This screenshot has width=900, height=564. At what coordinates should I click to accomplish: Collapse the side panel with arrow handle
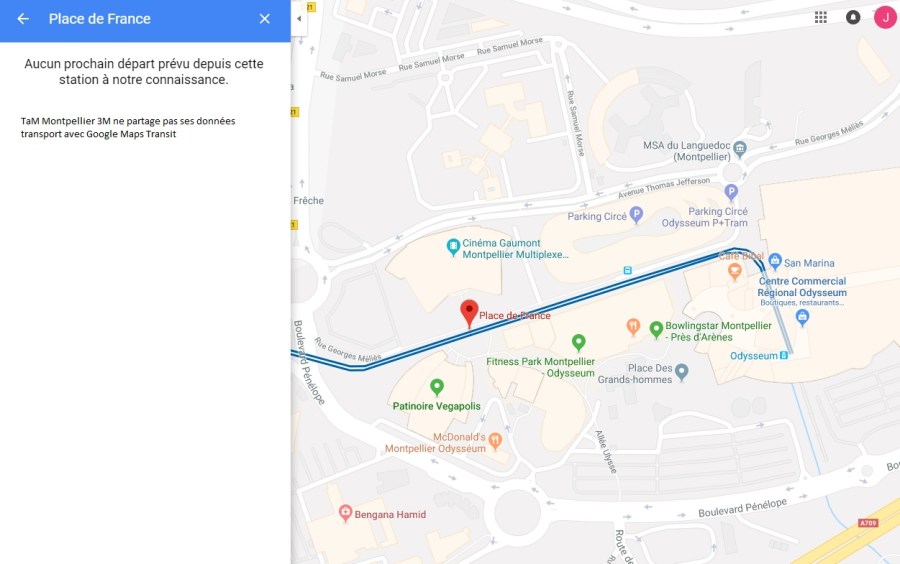tap(299, 19)
